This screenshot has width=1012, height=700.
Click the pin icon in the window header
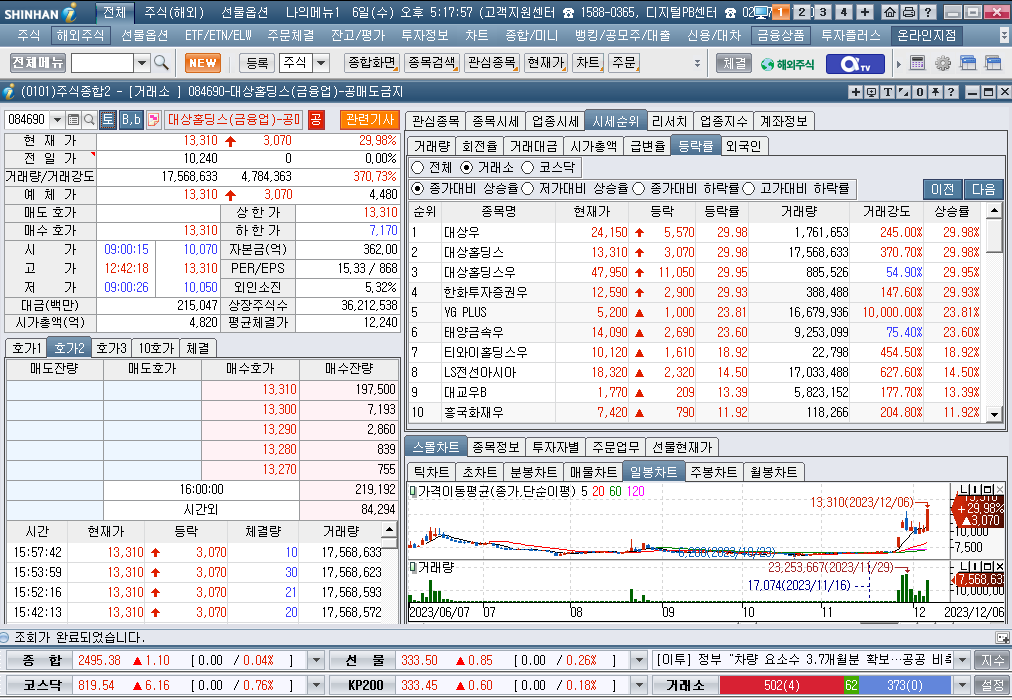coord(935,92)
